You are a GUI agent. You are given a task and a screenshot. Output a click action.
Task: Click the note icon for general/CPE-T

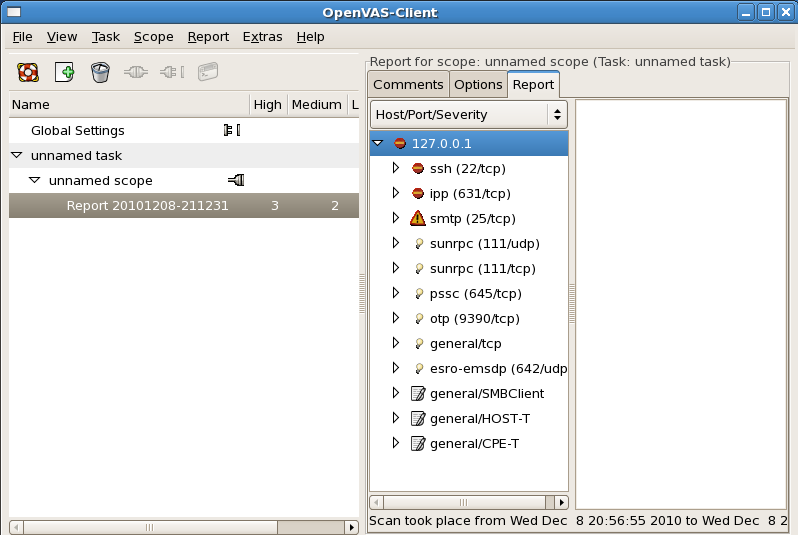418,443
